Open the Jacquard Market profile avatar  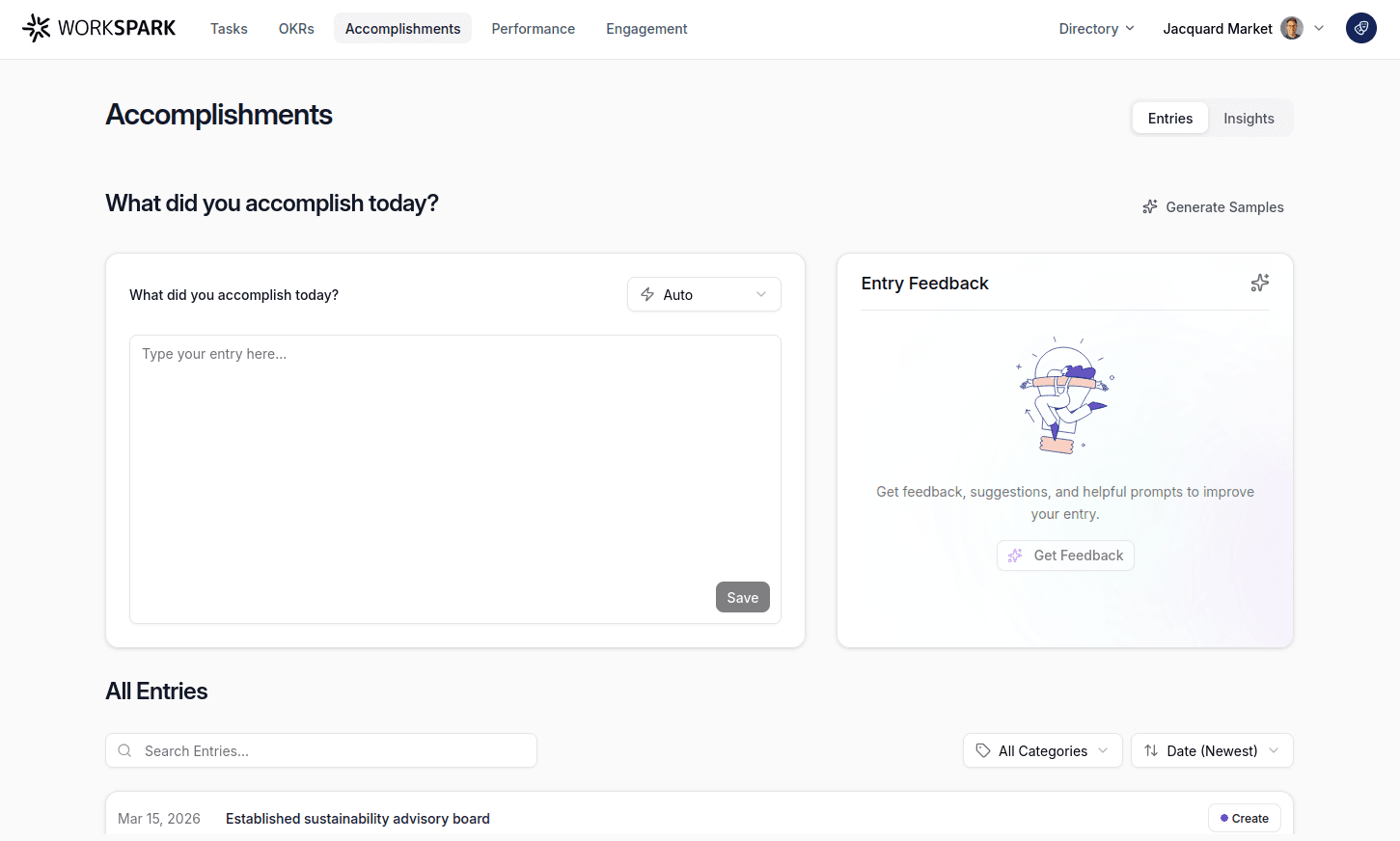click(1290, 28)
